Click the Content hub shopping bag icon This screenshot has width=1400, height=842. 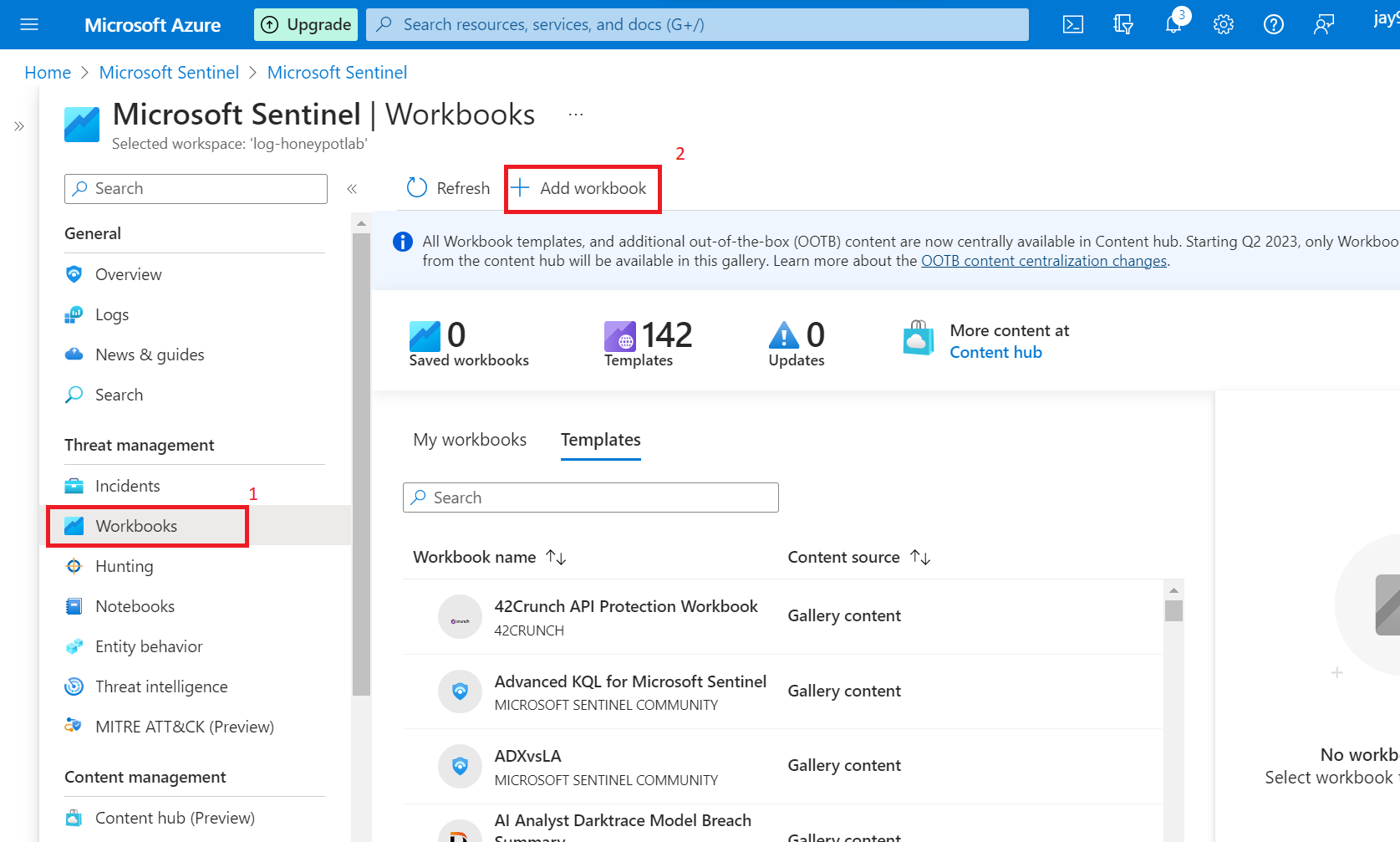click(x=919, y=338)
